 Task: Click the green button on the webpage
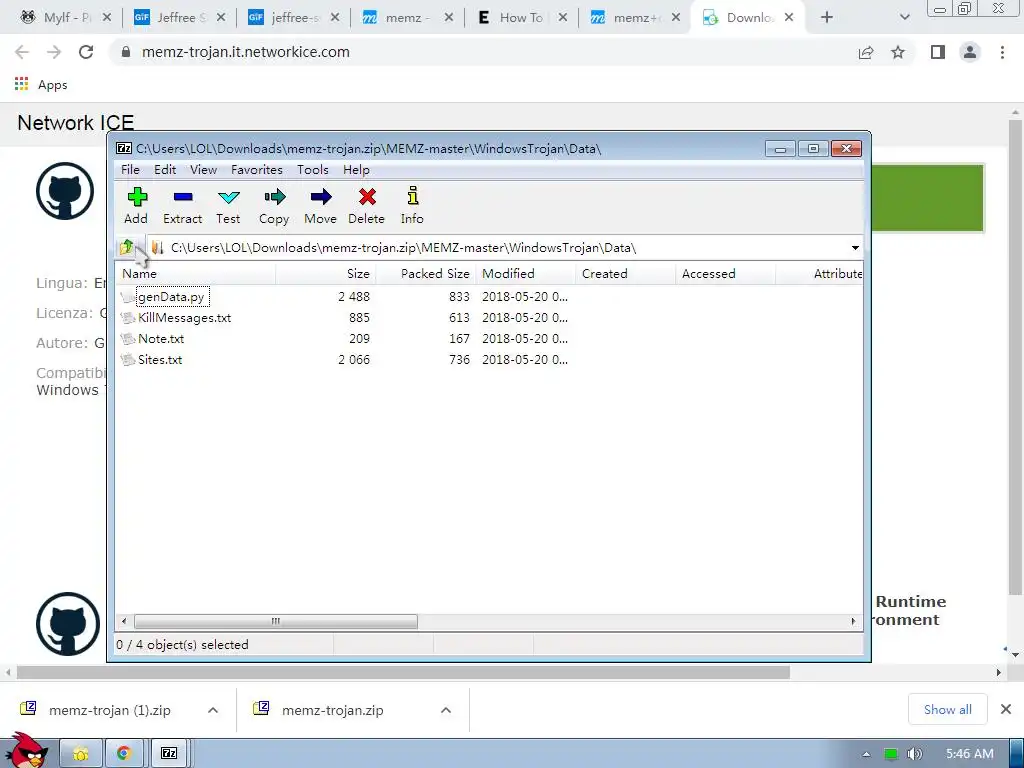[928, 198]
